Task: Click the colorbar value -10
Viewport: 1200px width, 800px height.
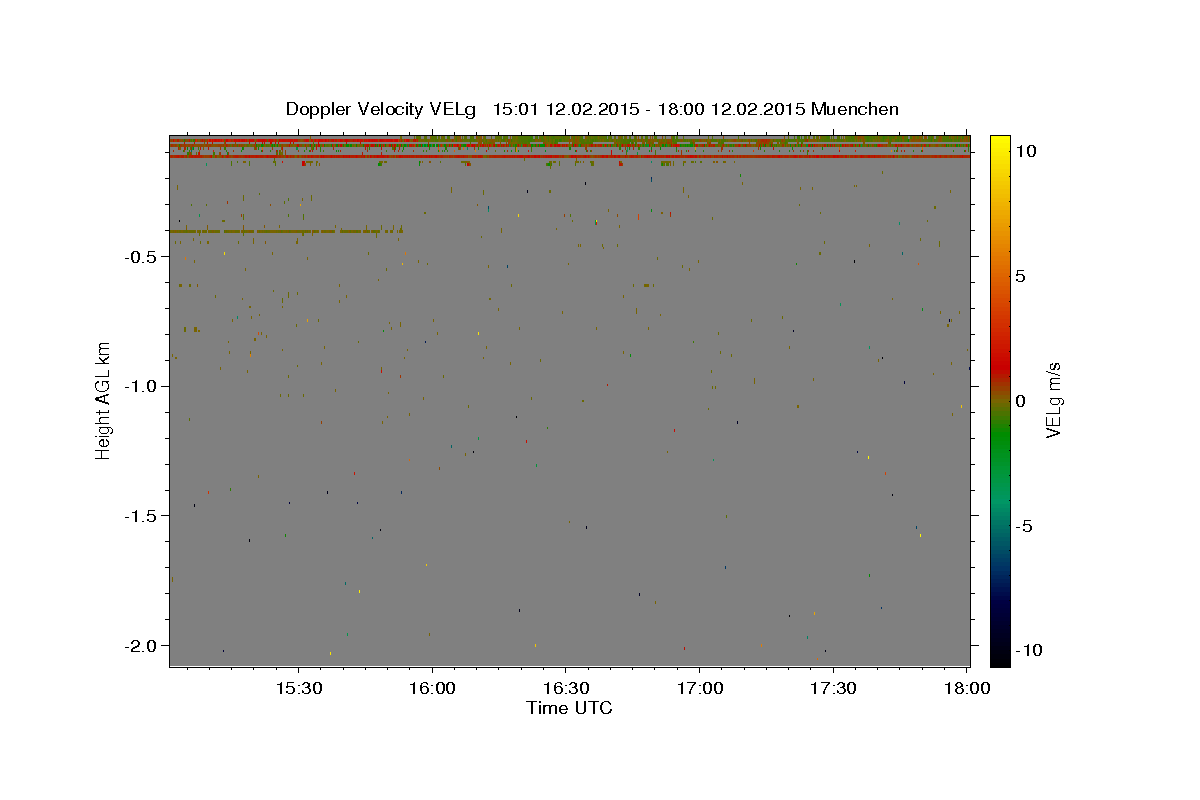Action: [1028, 650]
